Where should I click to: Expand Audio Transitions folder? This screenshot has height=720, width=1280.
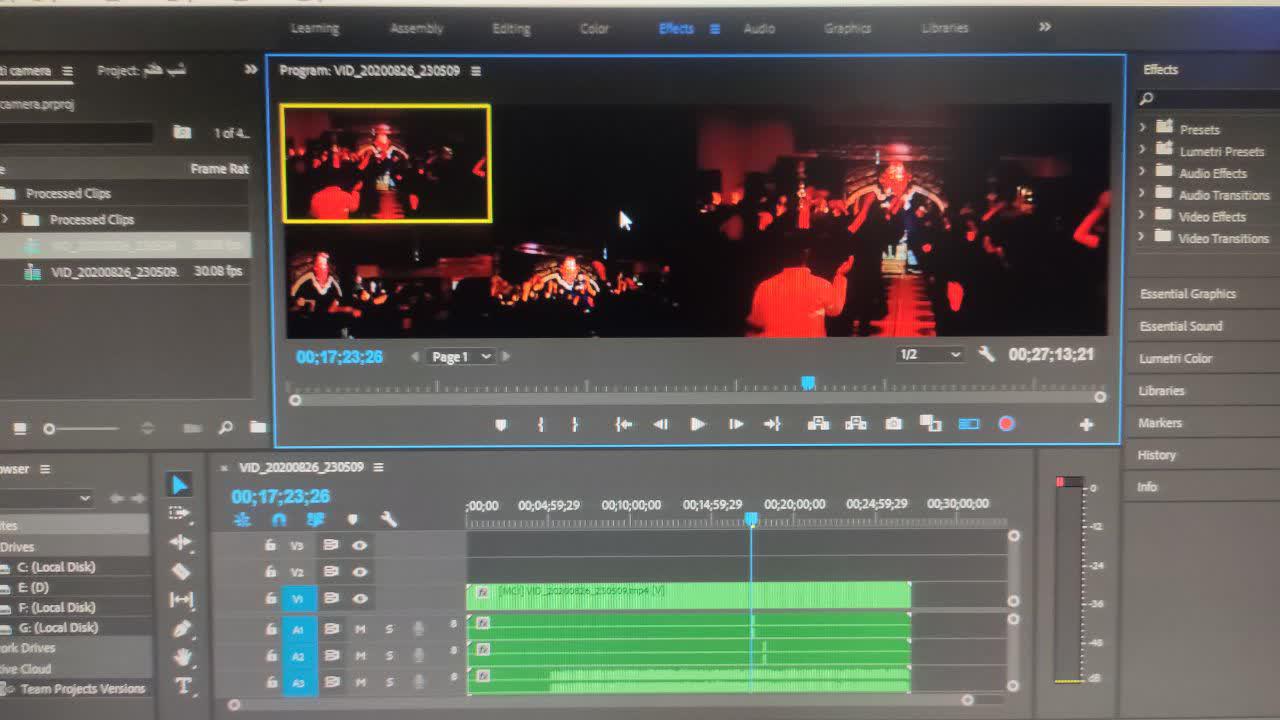coord(1143,194)
